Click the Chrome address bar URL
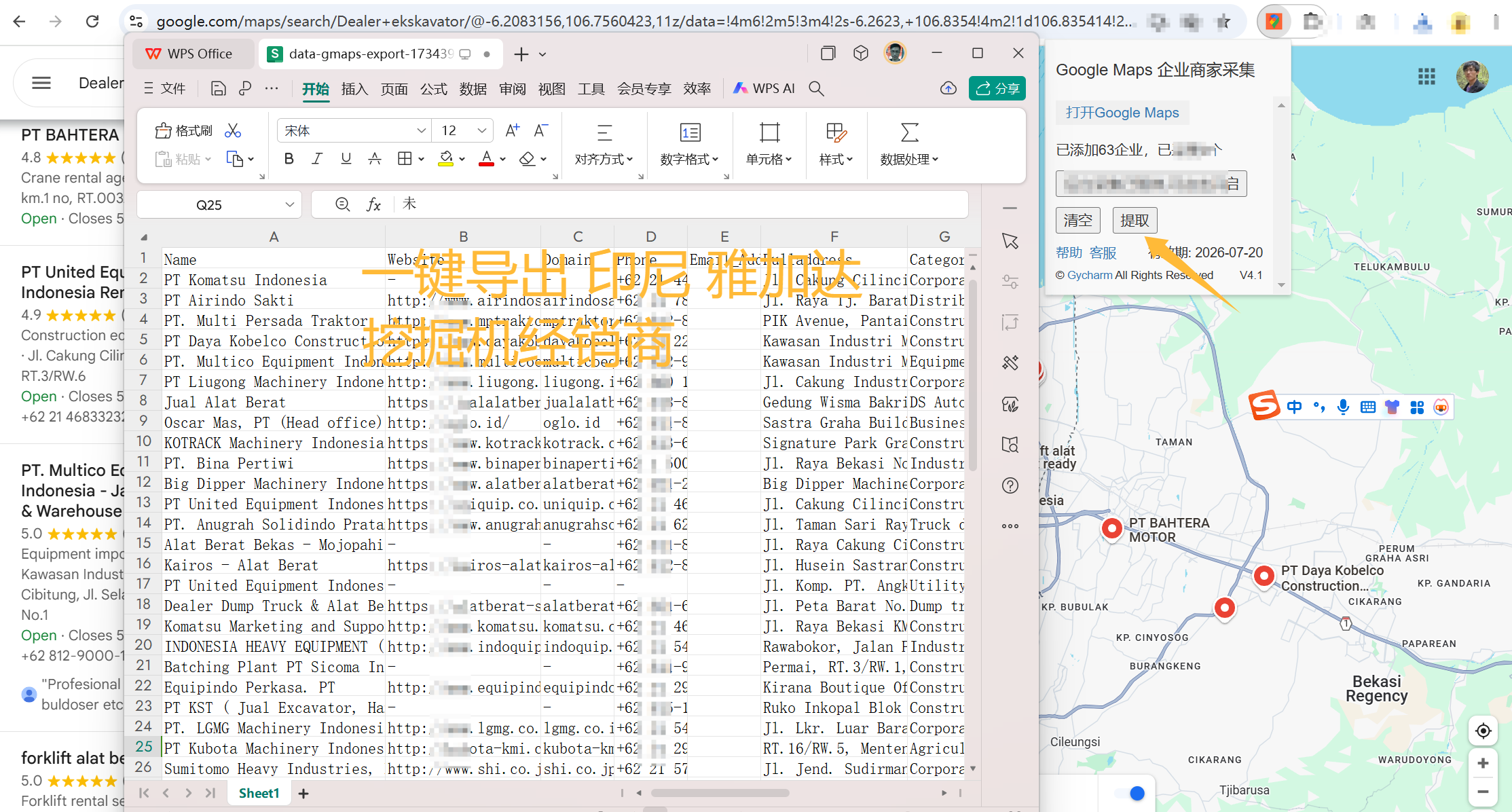Viewport: 1512px width, 812px height. click(643, 21)
